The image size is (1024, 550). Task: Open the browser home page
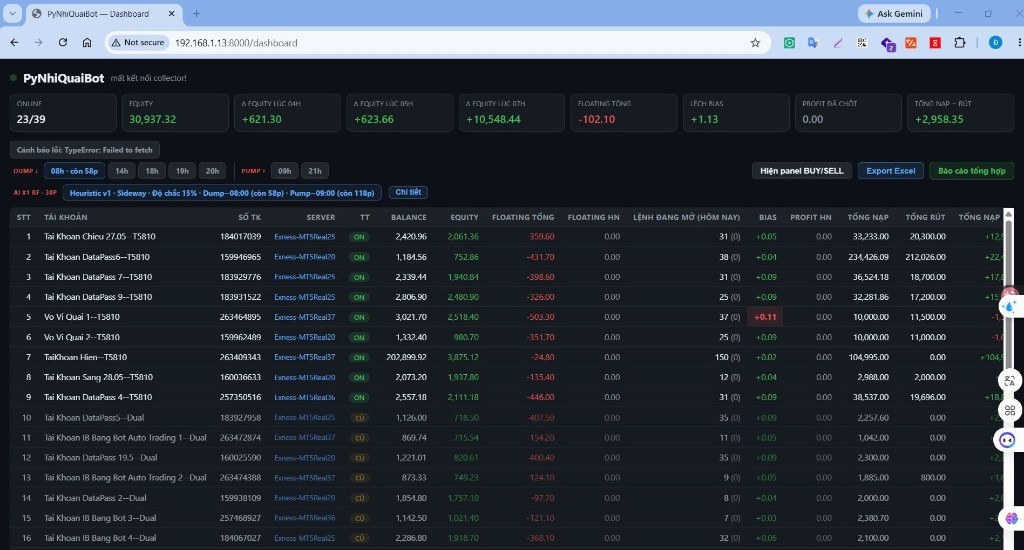click(x=87, y=42)
